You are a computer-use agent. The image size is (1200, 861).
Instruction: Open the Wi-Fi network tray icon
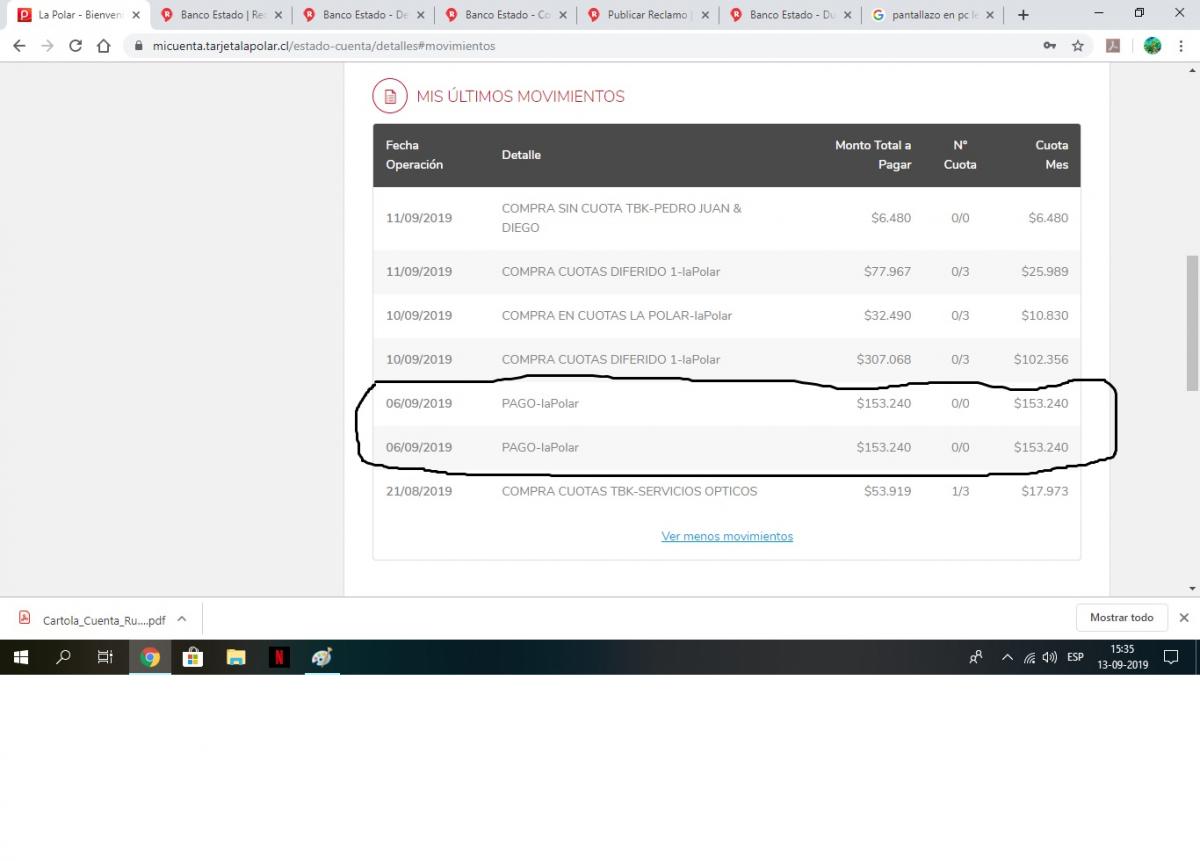(1029, 657)
